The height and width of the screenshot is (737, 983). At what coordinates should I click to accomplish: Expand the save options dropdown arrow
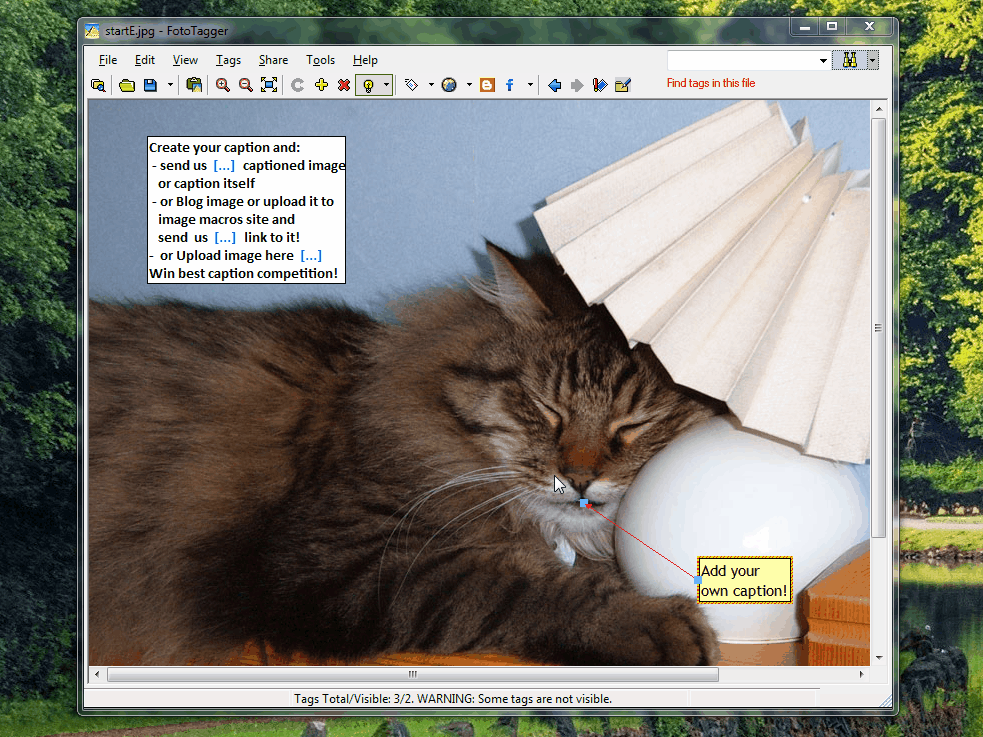[x=170, y=85]
